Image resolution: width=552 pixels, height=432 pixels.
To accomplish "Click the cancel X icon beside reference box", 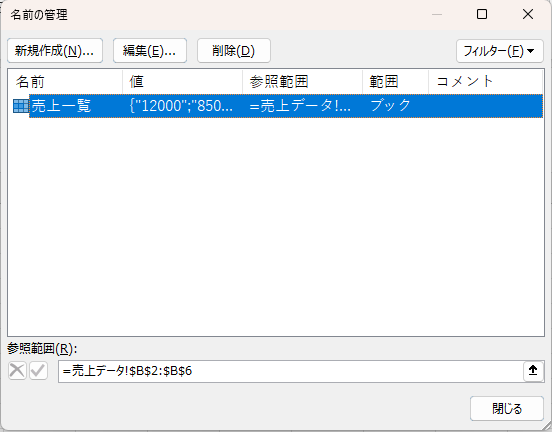I will tap(17, 371).
